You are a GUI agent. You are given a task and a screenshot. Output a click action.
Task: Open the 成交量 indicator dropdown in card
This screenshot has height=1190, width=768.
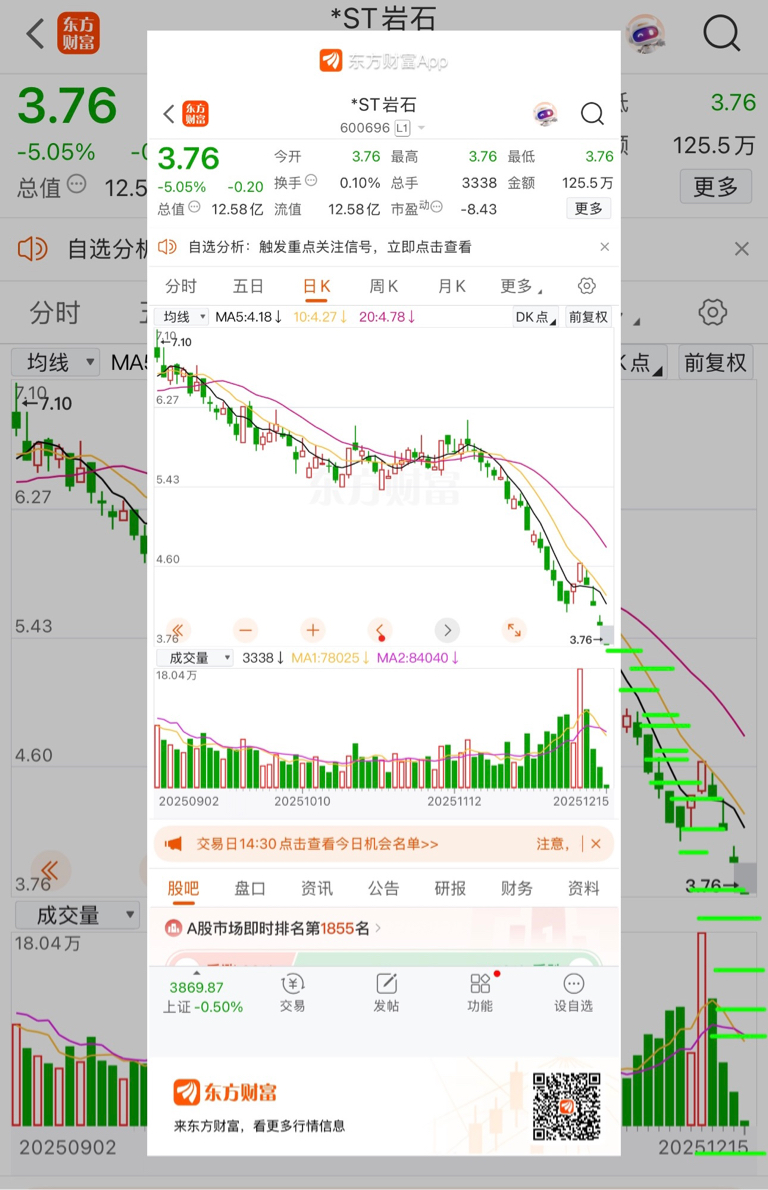coord(195,658)
